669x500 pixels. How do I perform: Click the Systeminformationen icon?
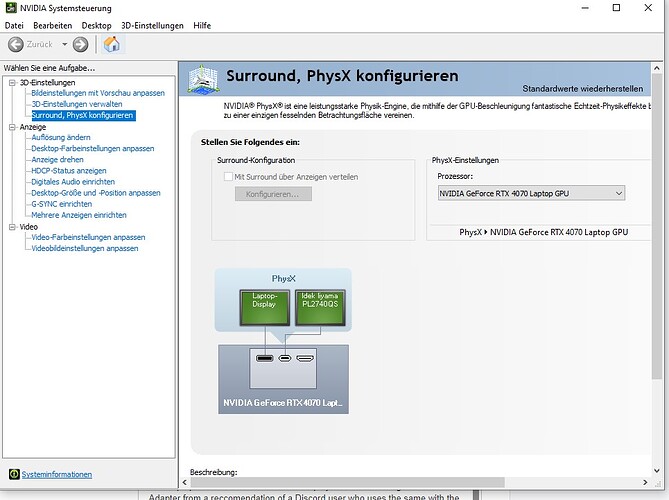click(x=14, y=474)
